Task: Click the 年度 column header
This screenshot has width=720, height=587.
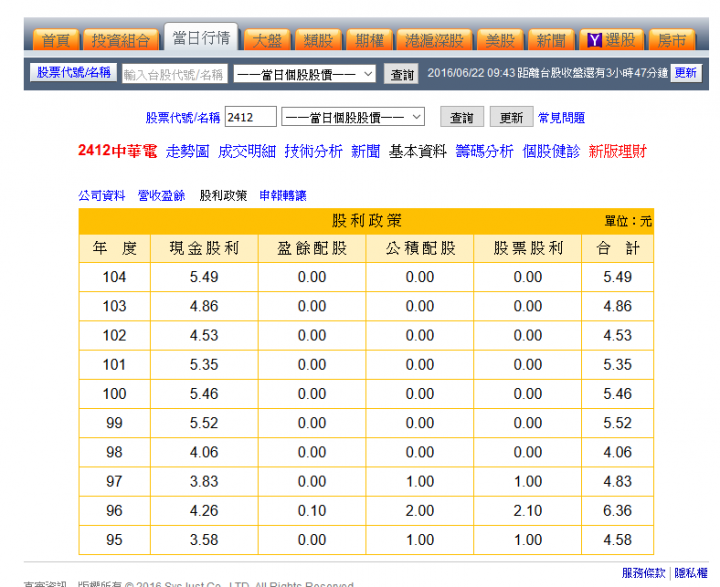Action: click(x=115, y=248)
